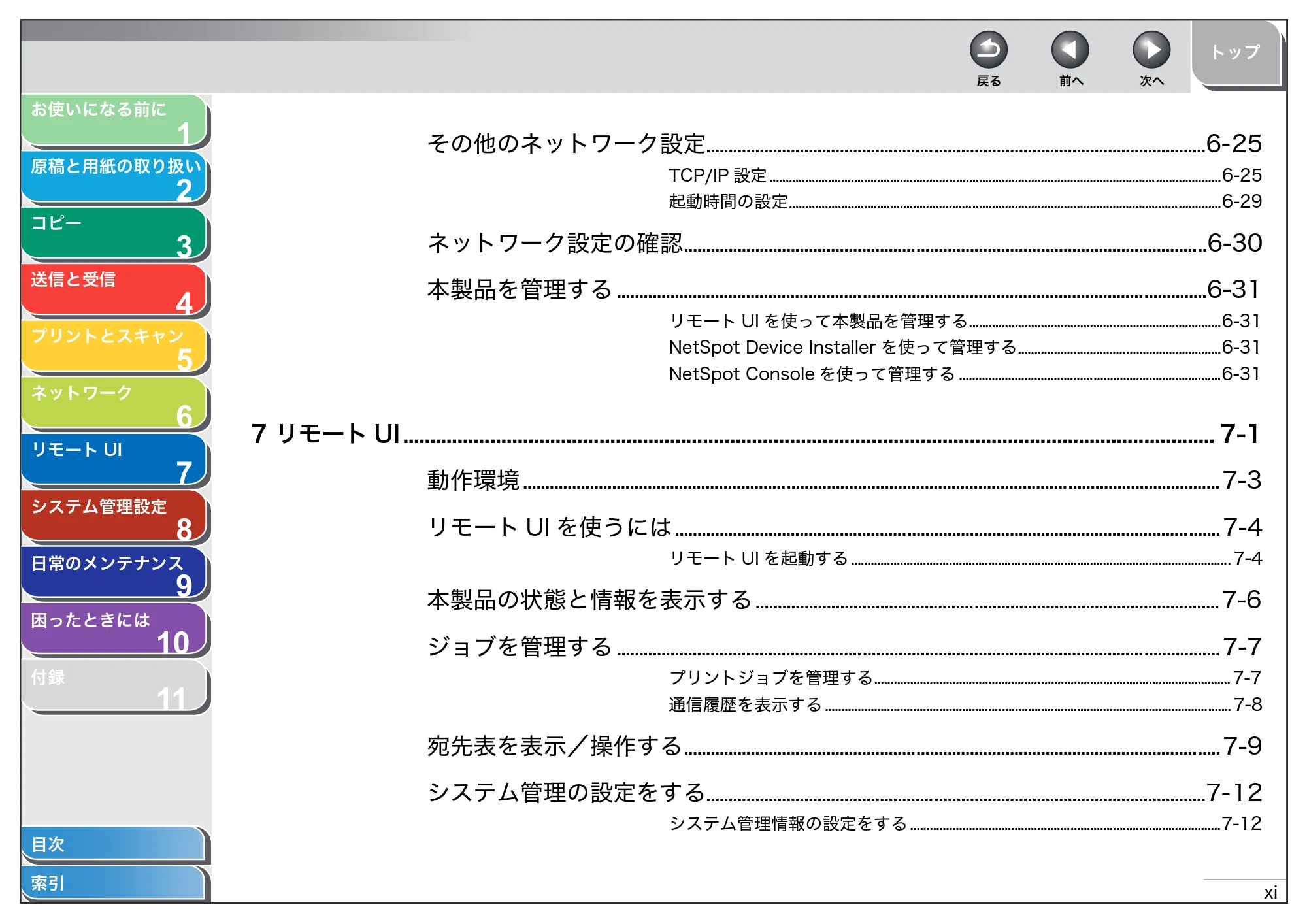Open リモート UI を起動する sub-entry
The width and height of the screenshot is (1307, 924).
tap(965, 558)
